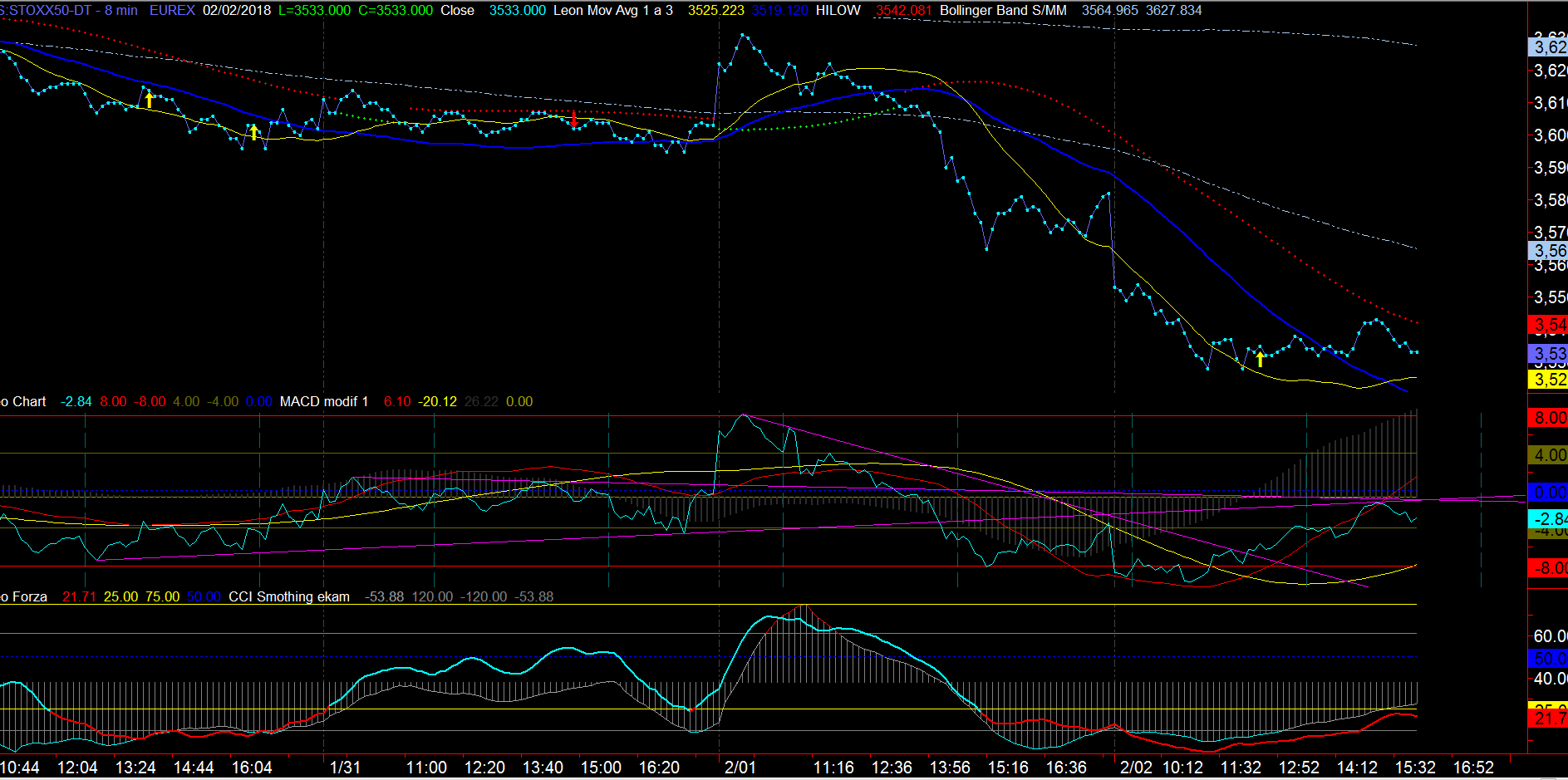Click the yellow 3525.223 moving average value
The image size is (1568, 780).
tap(716, 10)
